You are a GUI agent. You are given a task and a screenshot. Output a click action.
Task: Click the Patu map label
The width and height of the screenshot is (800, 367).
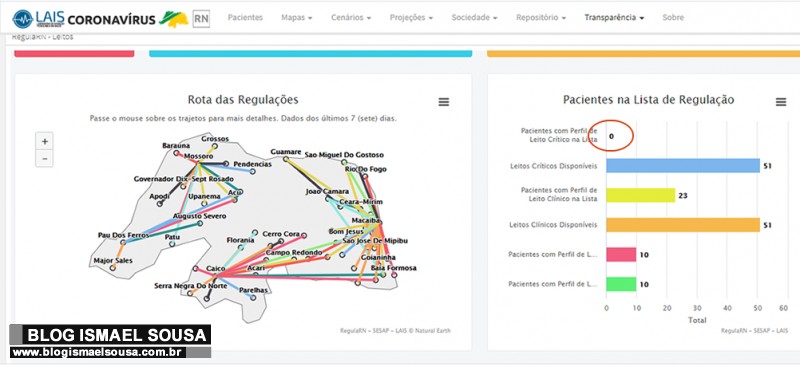[x=172, y=237]
